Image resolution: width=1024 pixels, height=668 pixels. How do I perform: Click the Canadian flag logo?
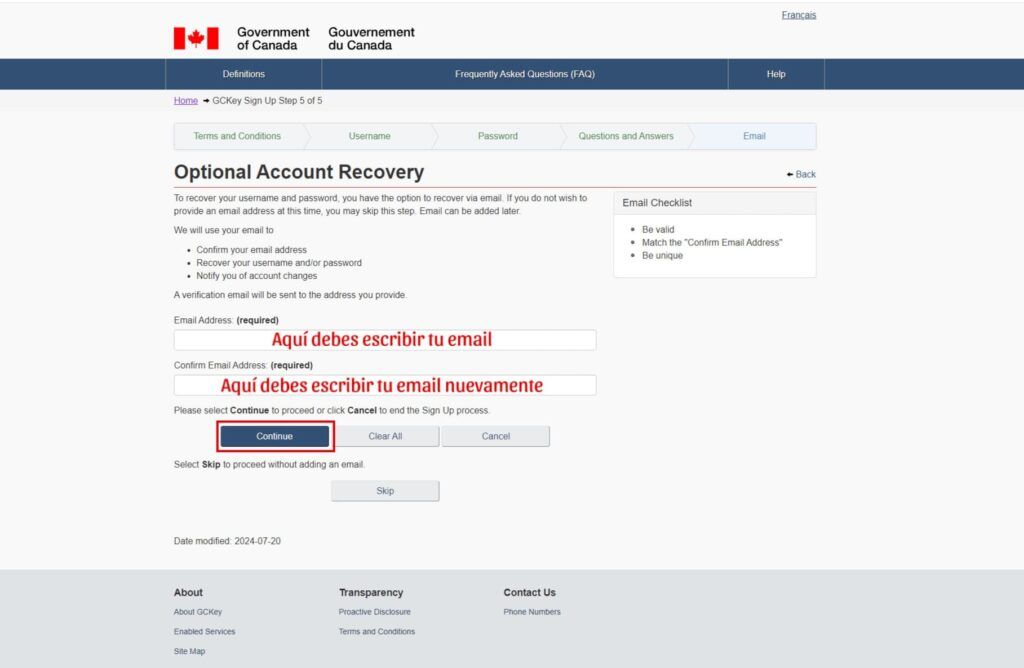tap(196, 39)
